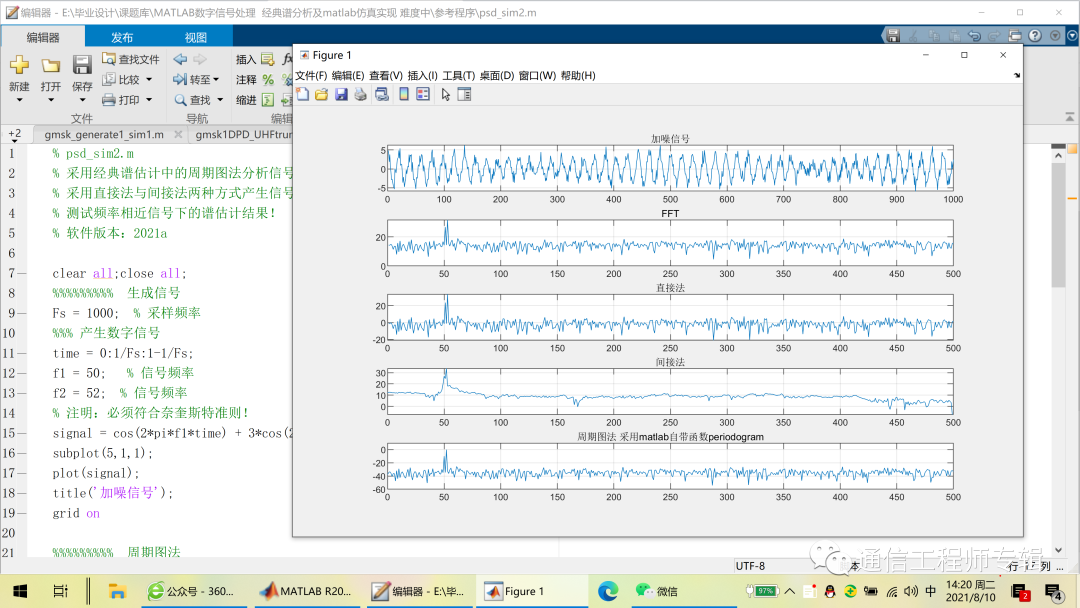Open Figure 1 View menu (查看)
Screen dimensions: 1080x608
point(386,76)
